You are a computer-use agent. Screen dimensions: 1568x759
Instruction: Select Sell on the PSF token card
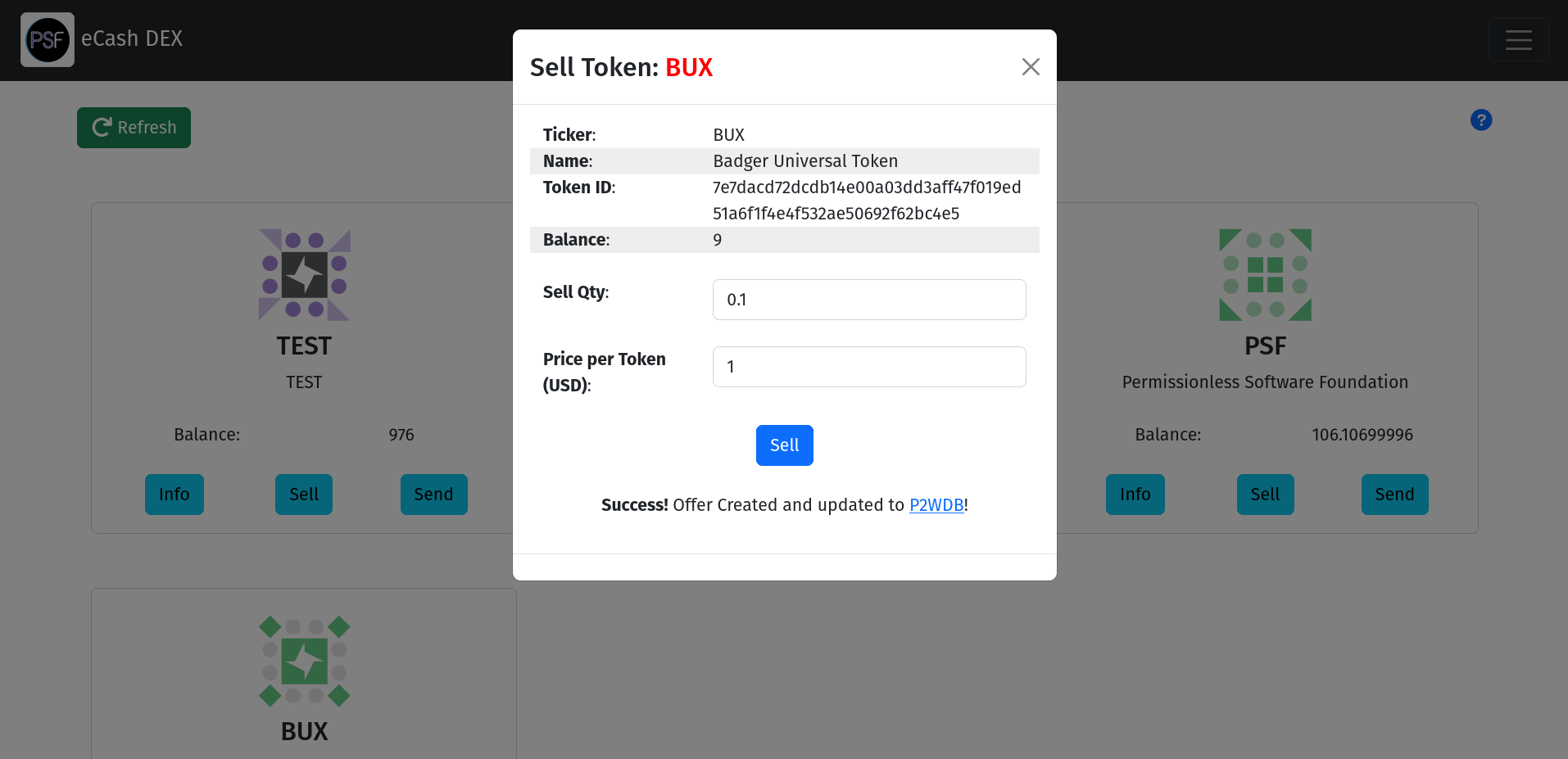tap(1265, 494)
